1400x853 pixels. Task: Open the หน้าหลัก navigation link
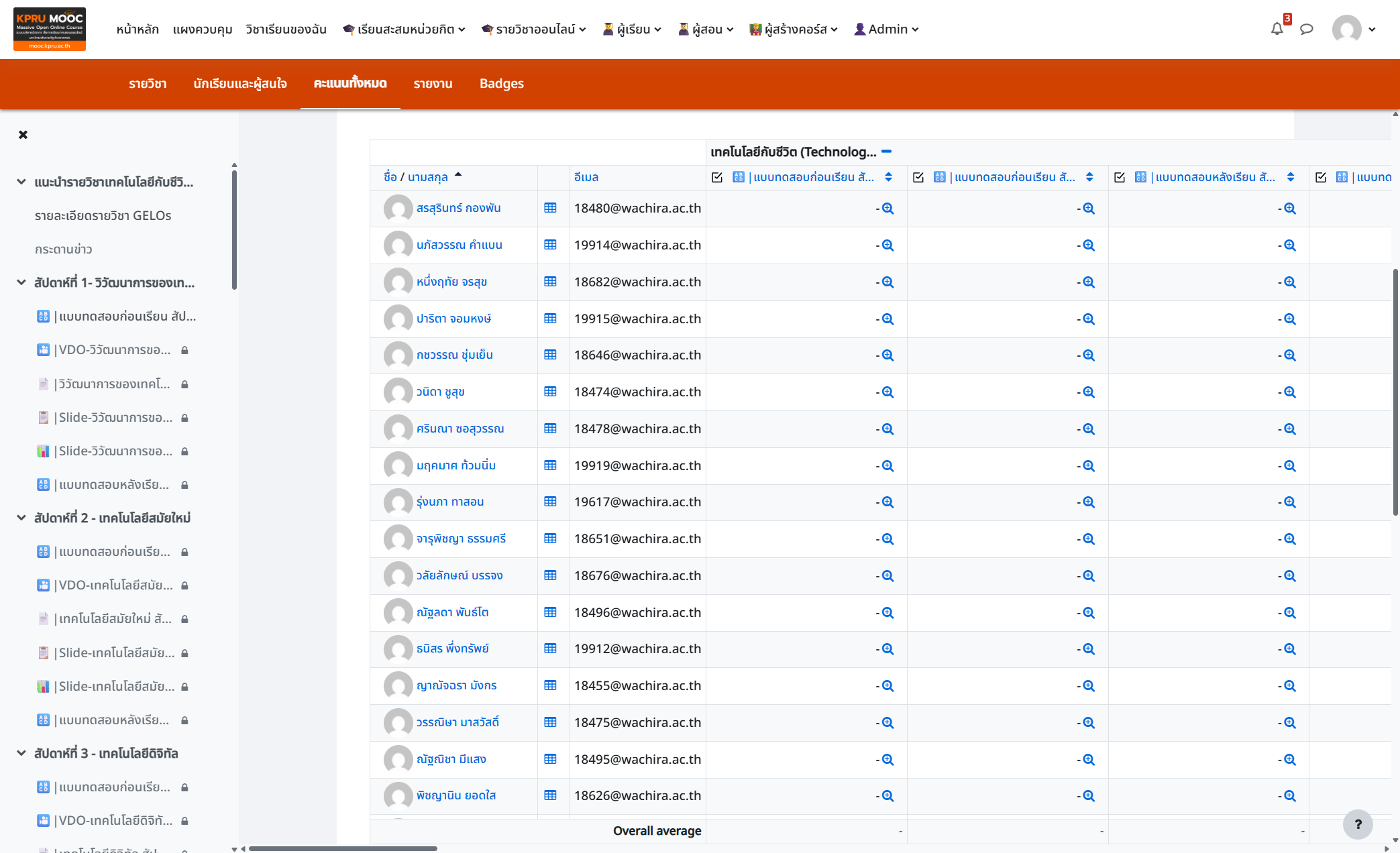(138, 29)
